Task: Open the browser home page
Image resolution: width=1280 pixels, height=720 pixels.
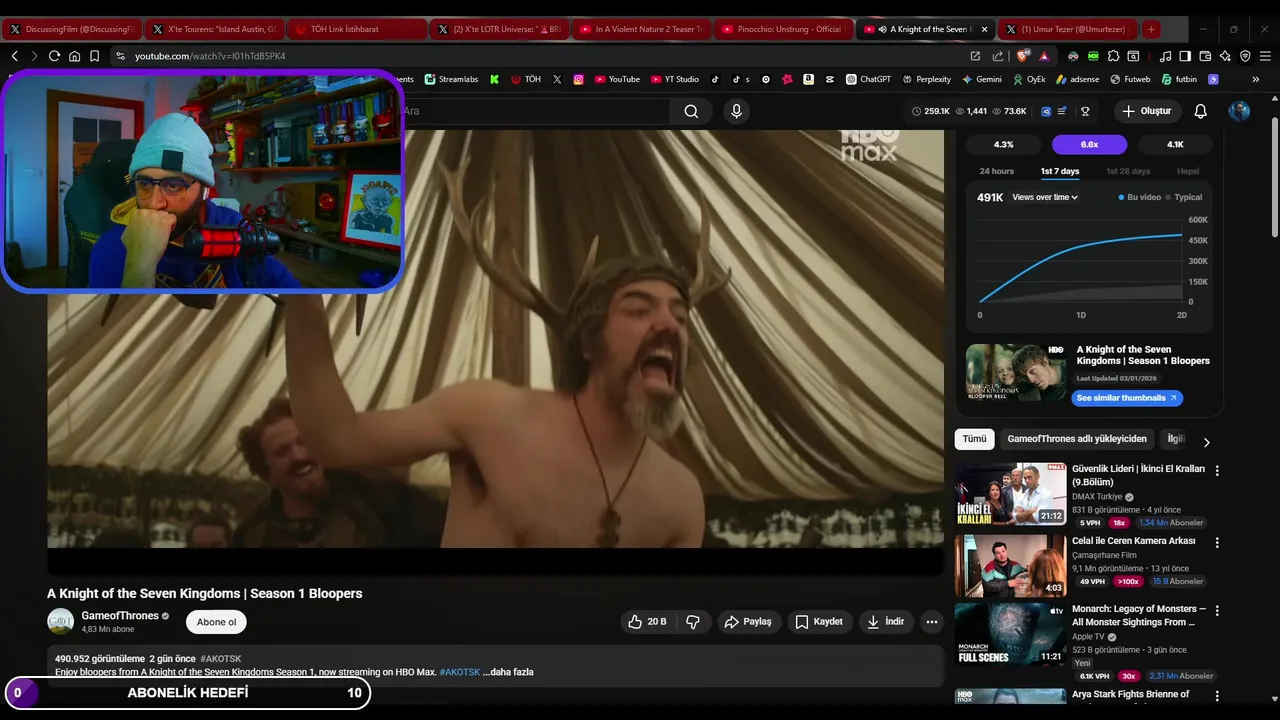Action: [x=74, y=56]
